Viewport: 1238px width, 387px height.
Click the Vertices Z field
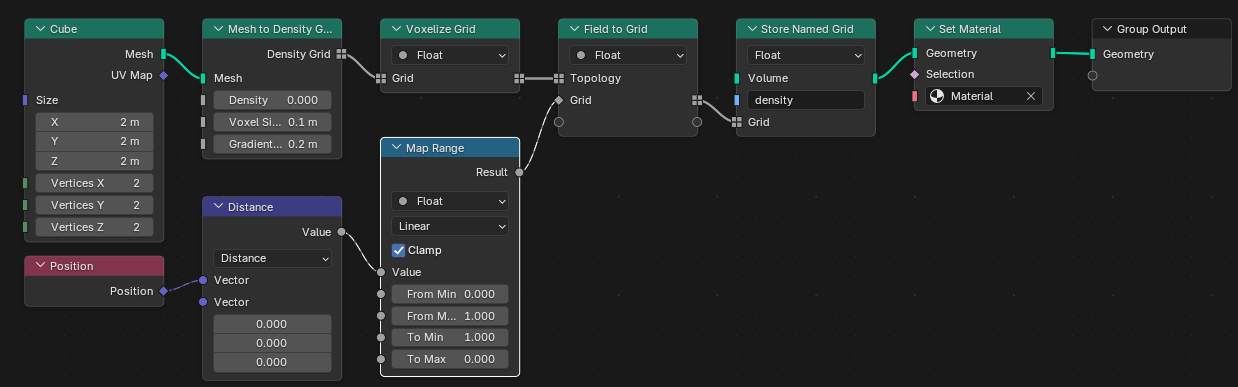pyautogui.click(x=94, y=227)
